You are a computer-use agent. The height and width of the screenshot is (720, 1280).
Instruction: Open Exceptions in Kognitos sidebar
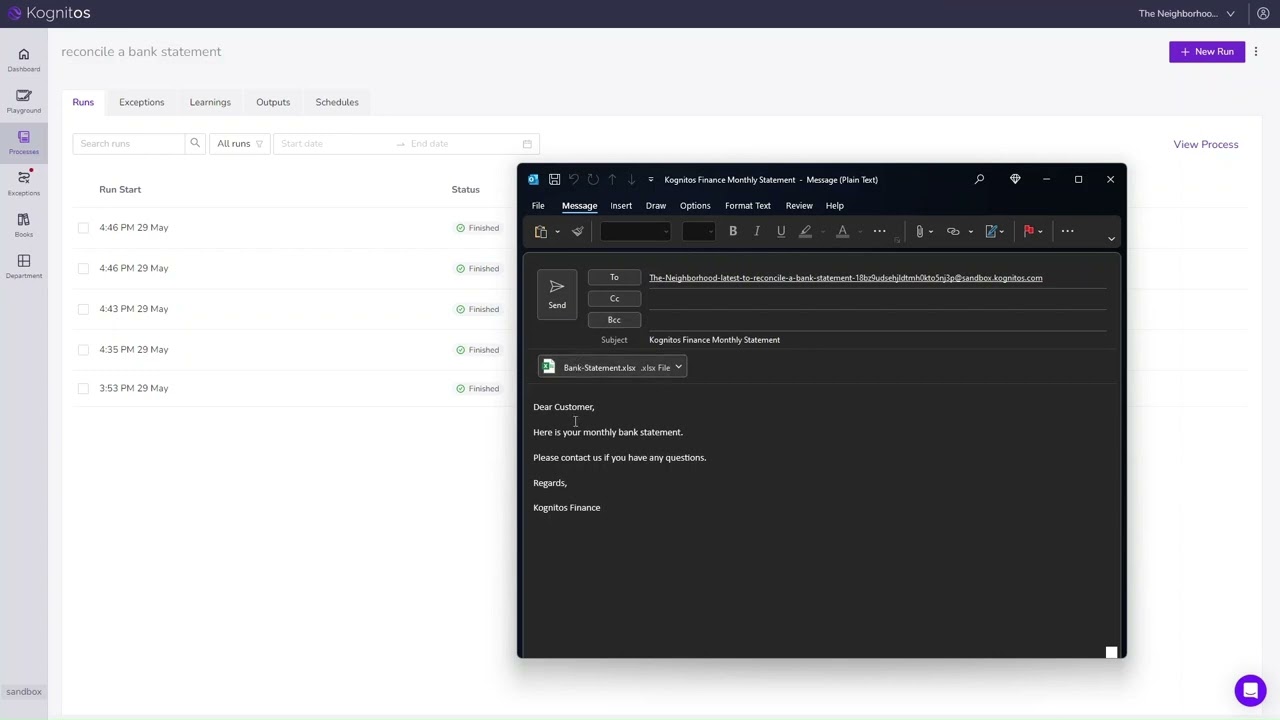tap(24, 183)
